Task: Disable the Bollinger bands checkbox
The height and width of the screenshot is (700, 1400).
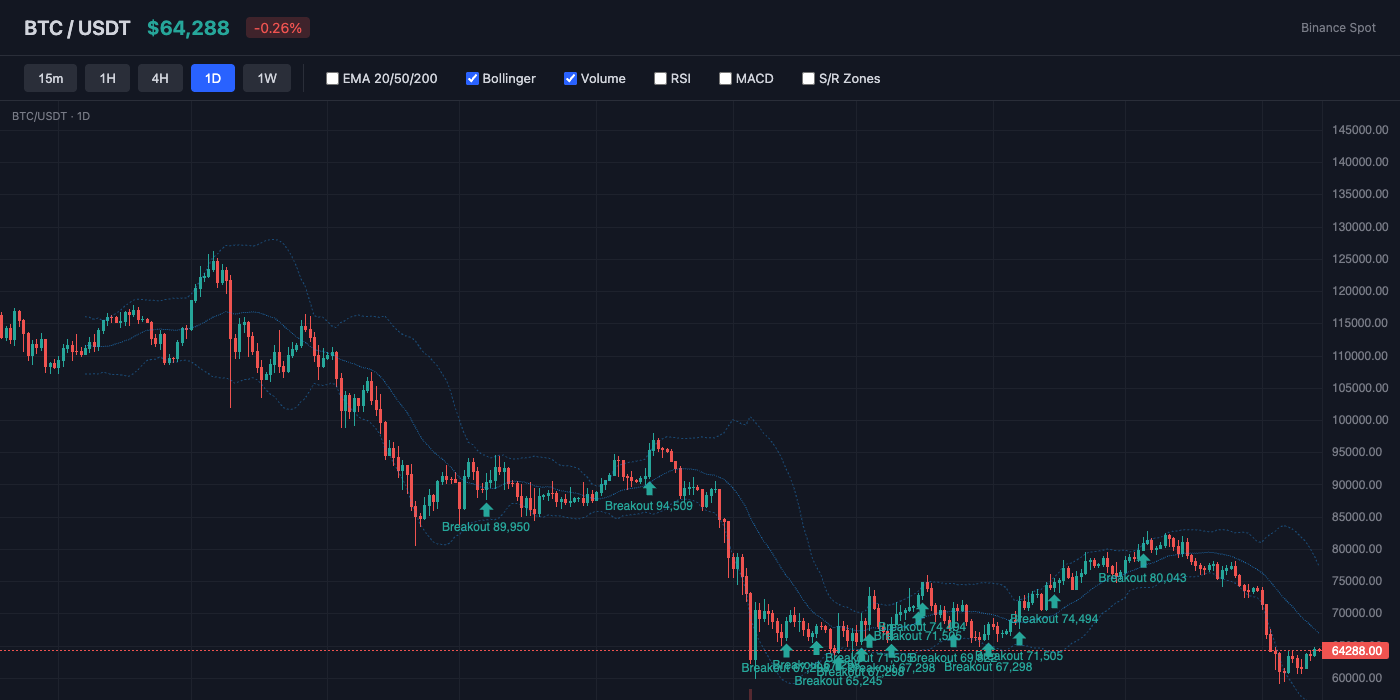Action: (472, 78)
